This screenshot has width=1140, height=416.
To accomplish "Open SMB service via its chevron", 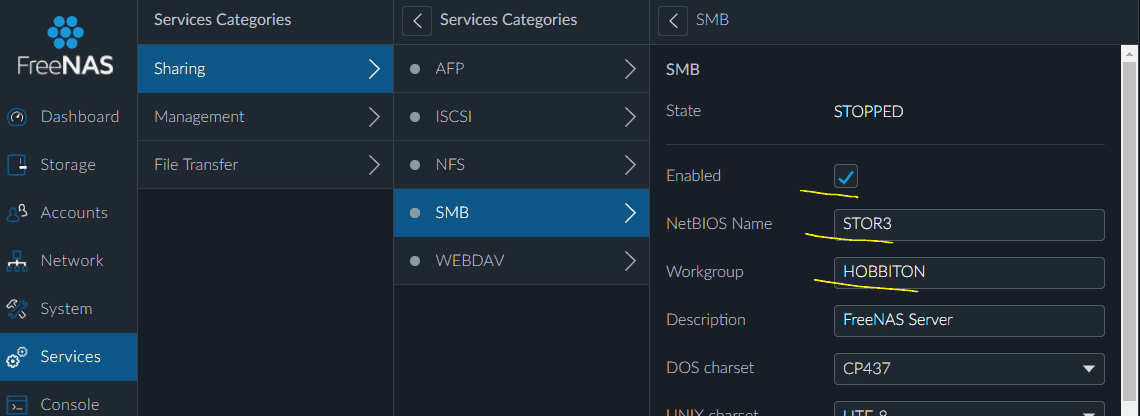I will coord(630,213).
